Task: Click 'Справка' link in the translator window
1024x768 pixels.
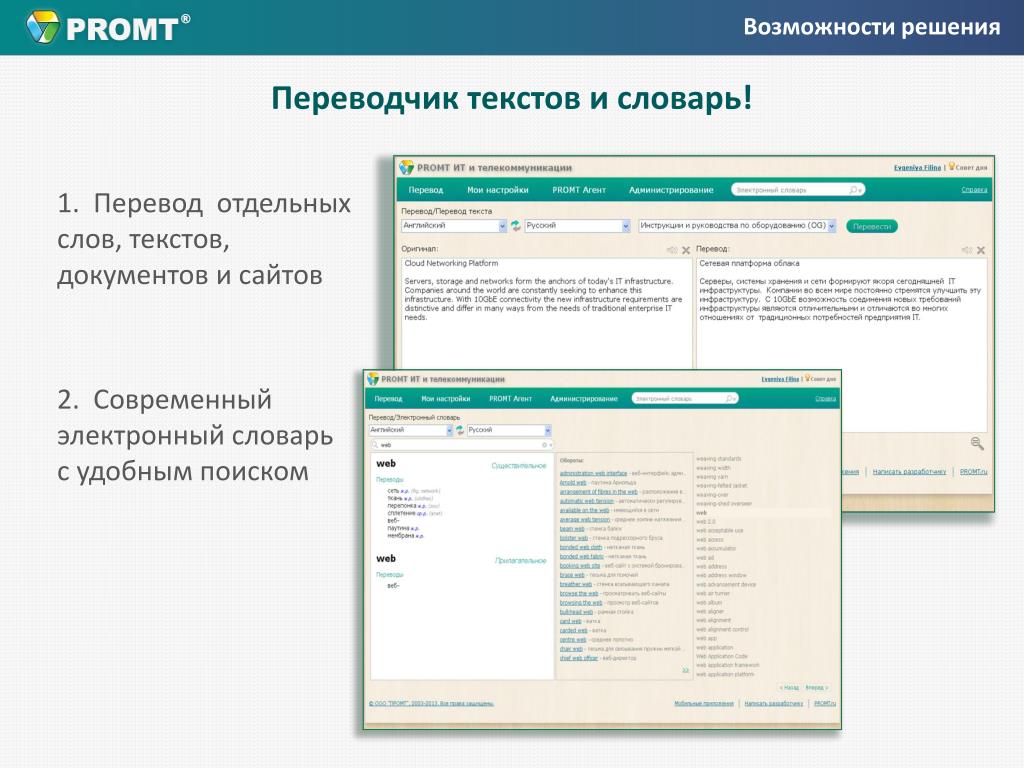Action: [x=974, y=190]
